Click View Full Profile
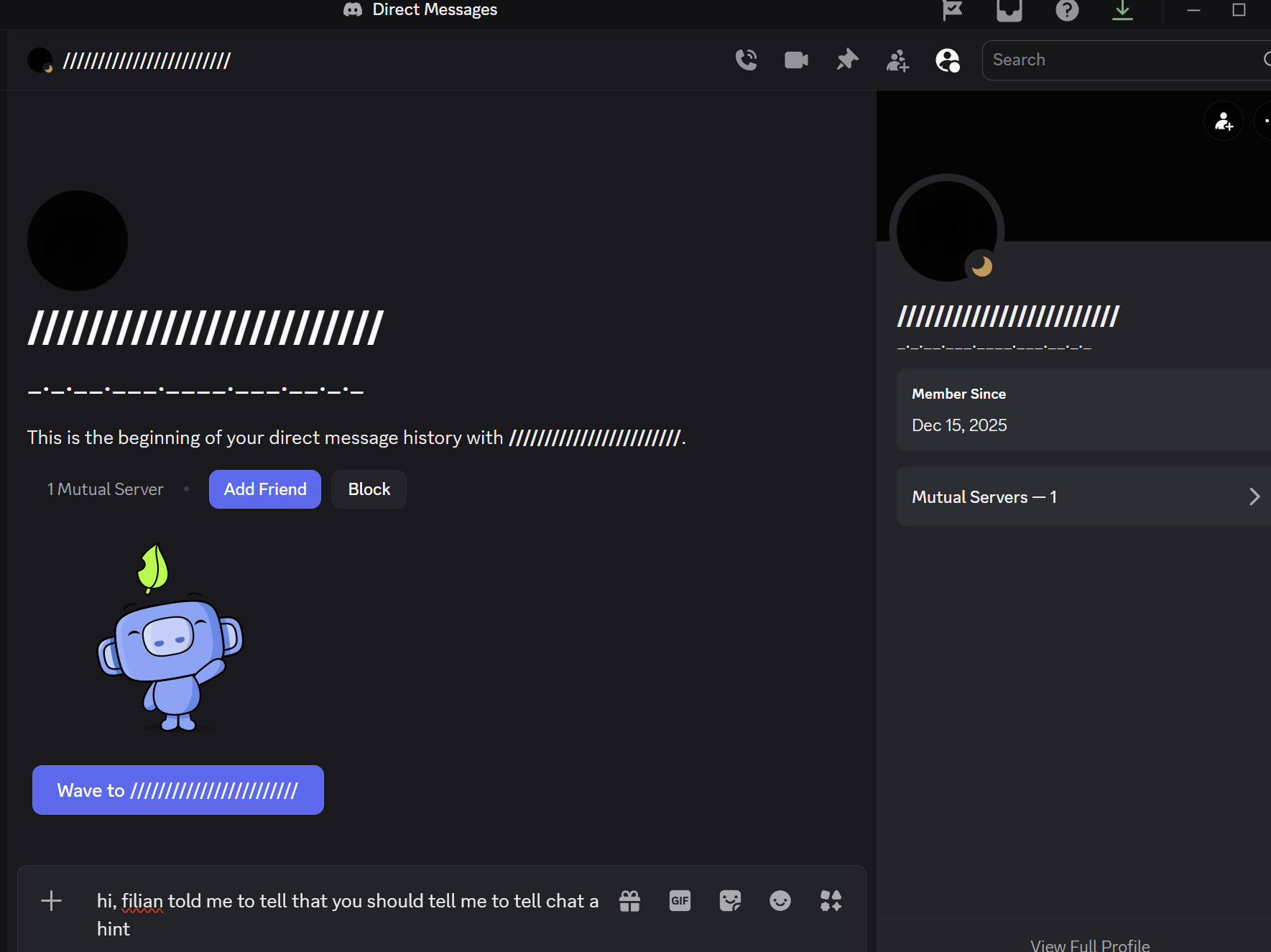1271x952 pixels. [1090, 946]
